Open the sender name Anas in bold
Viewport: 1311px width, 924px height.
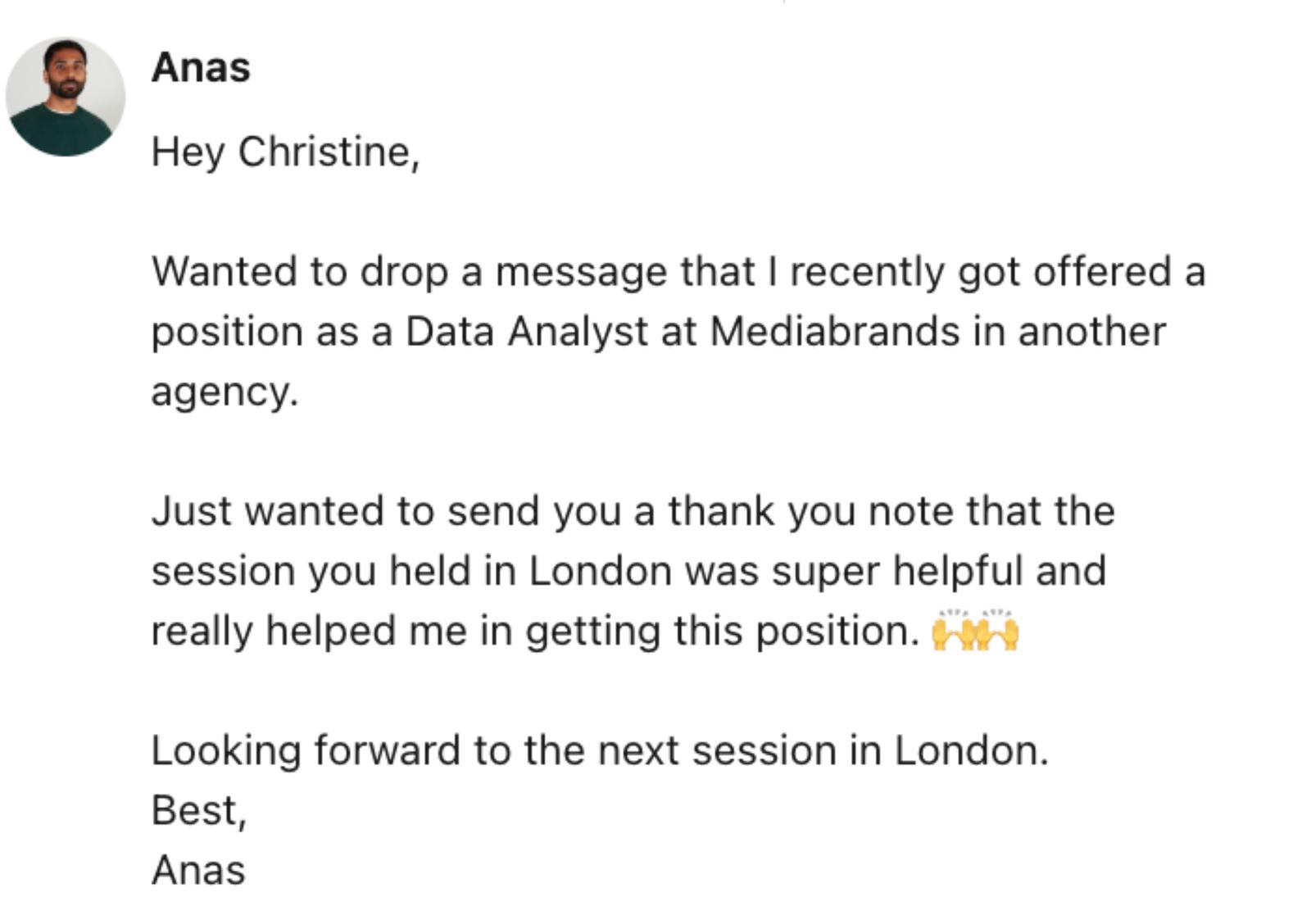click(201, 68)
